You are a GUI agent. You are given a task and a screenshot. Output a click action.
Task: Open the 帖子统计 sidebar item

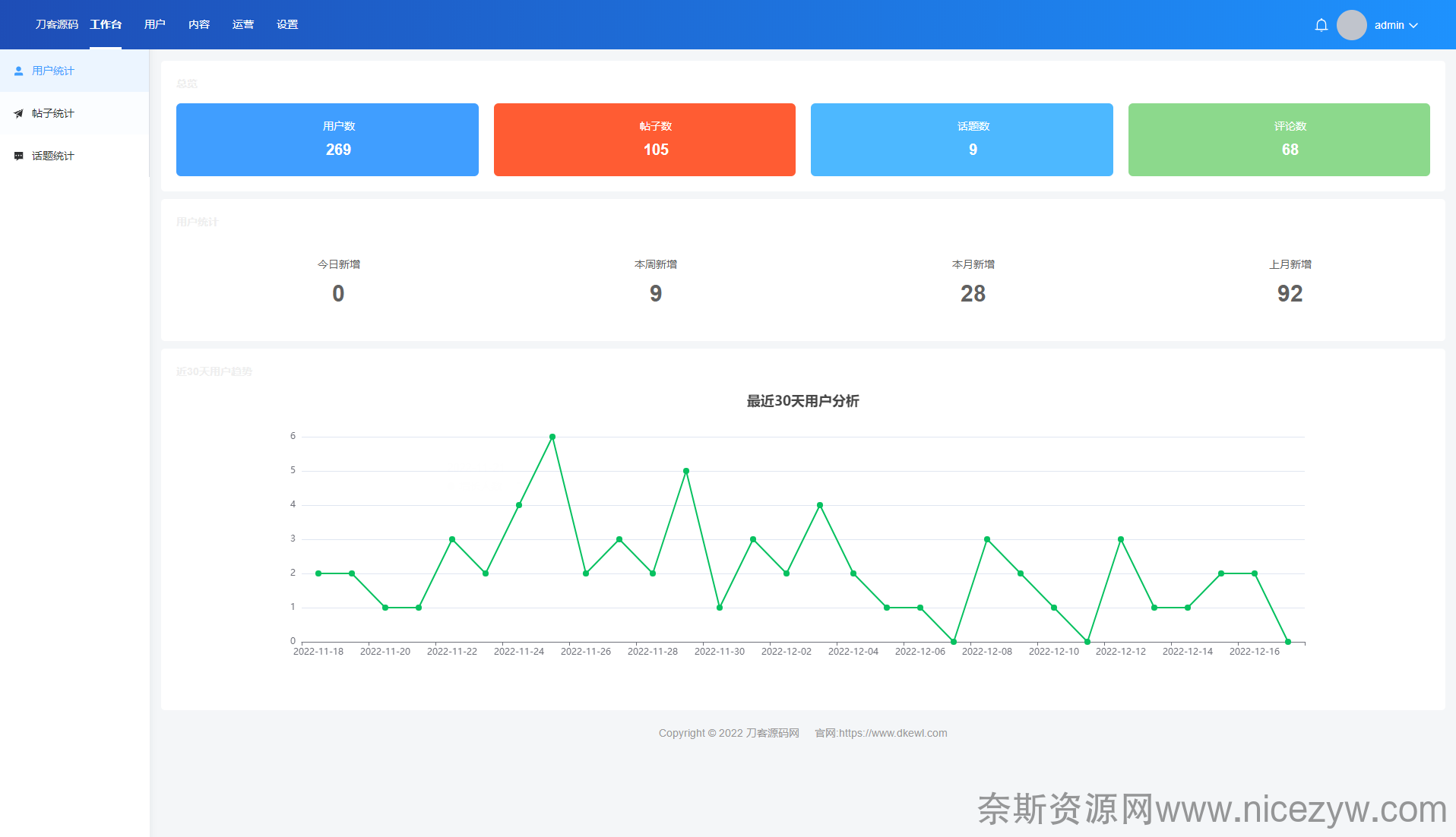53,113
